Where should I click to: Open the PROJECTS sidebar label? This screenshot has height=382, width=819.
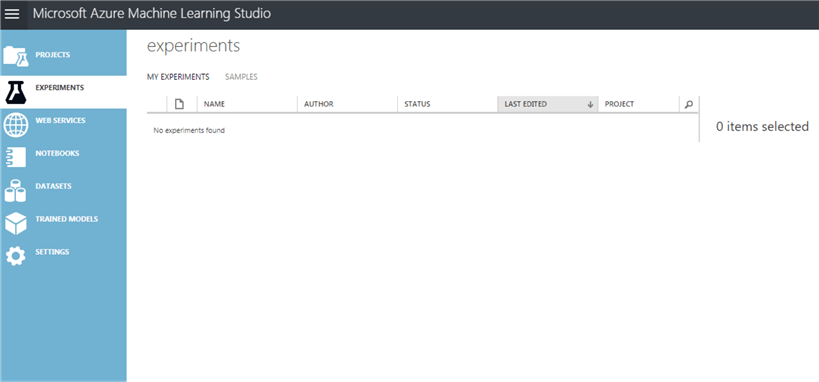point(53,55)
